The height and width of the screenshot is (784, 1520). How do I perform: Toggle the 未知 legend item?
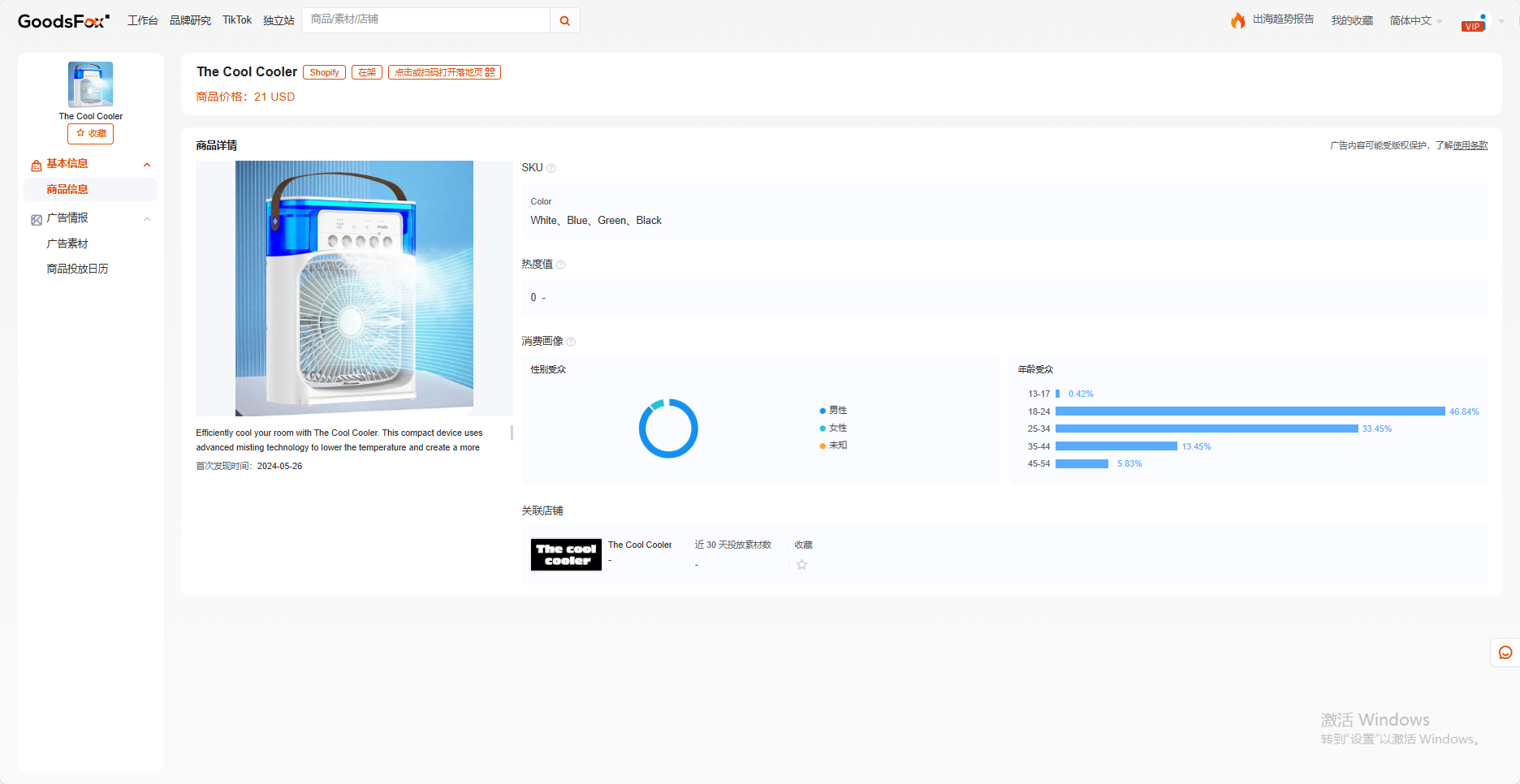[x=833, y=446]
